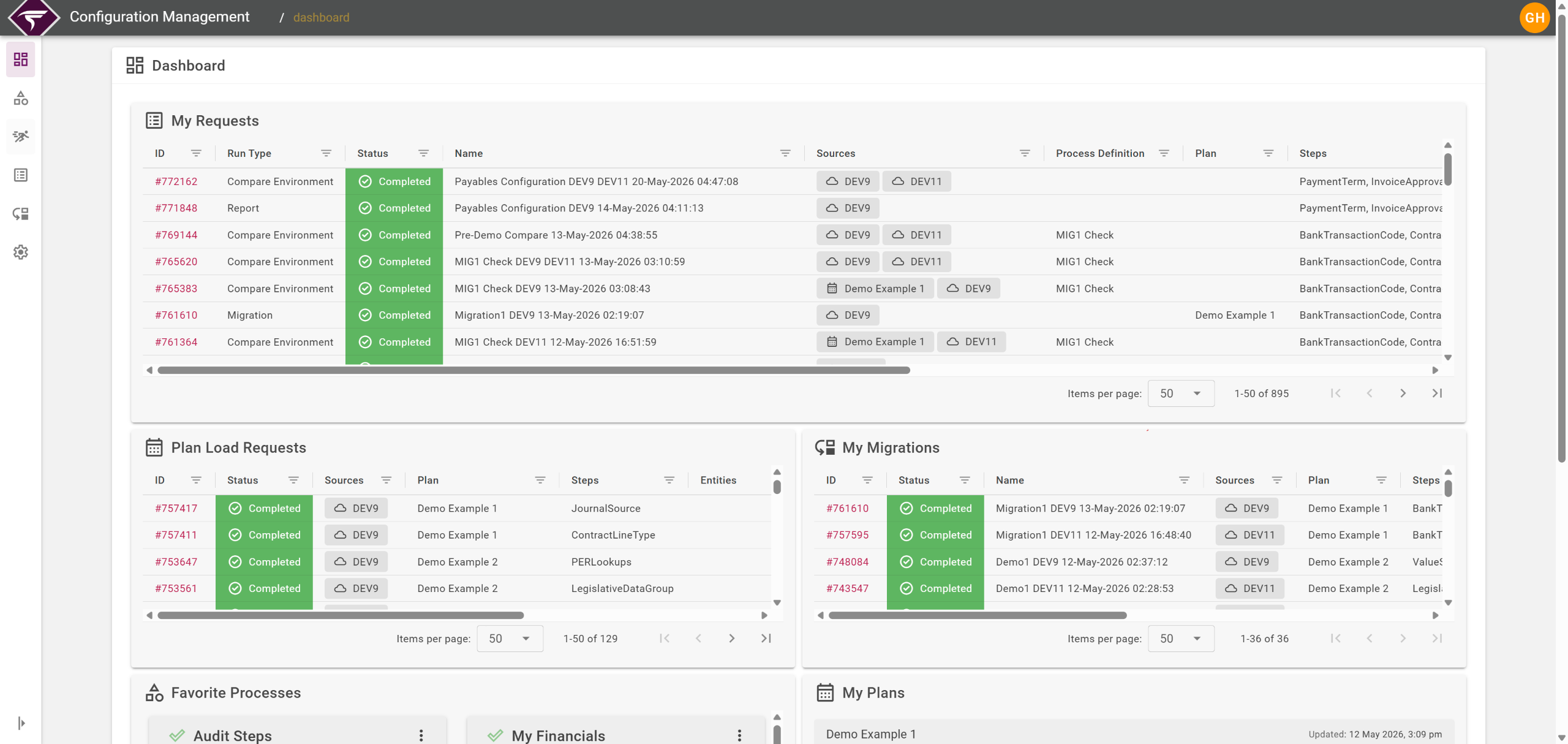Go to next page of My Requests

coord(1403,393)
